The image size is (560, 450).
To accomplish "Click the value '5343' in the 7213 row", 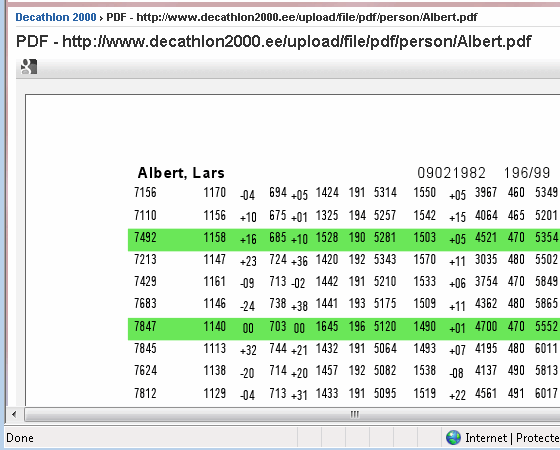I will pos(385,259).
